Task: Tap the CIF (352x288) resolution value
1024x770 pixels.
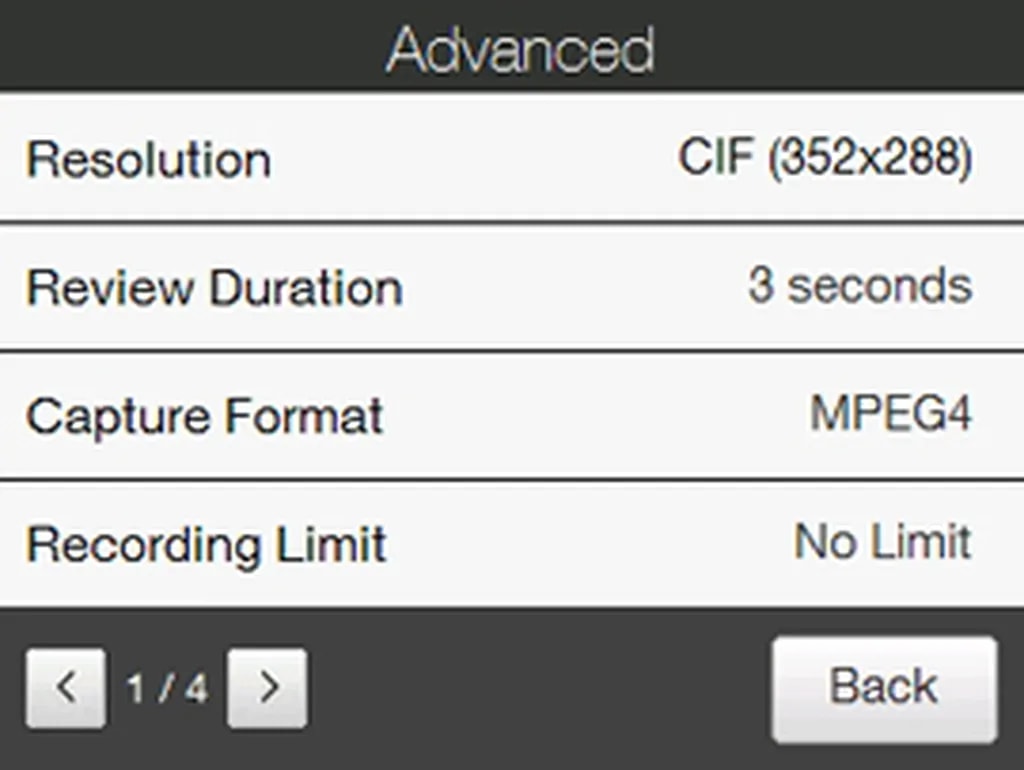Action: (824, 159)
